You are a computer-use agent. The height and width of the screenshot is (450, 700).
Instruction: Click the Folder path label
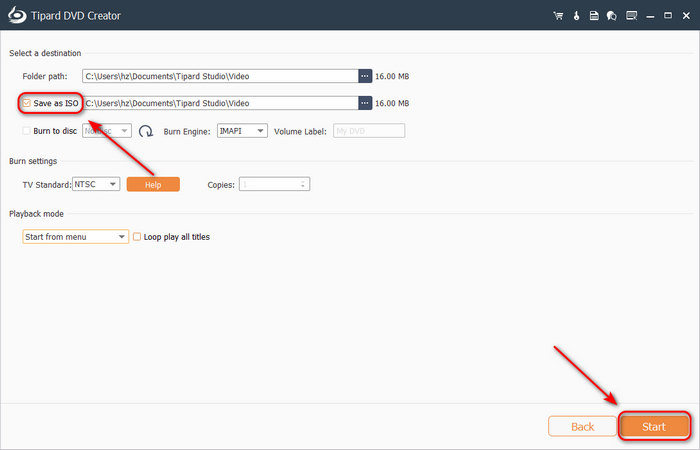[45, 76]
